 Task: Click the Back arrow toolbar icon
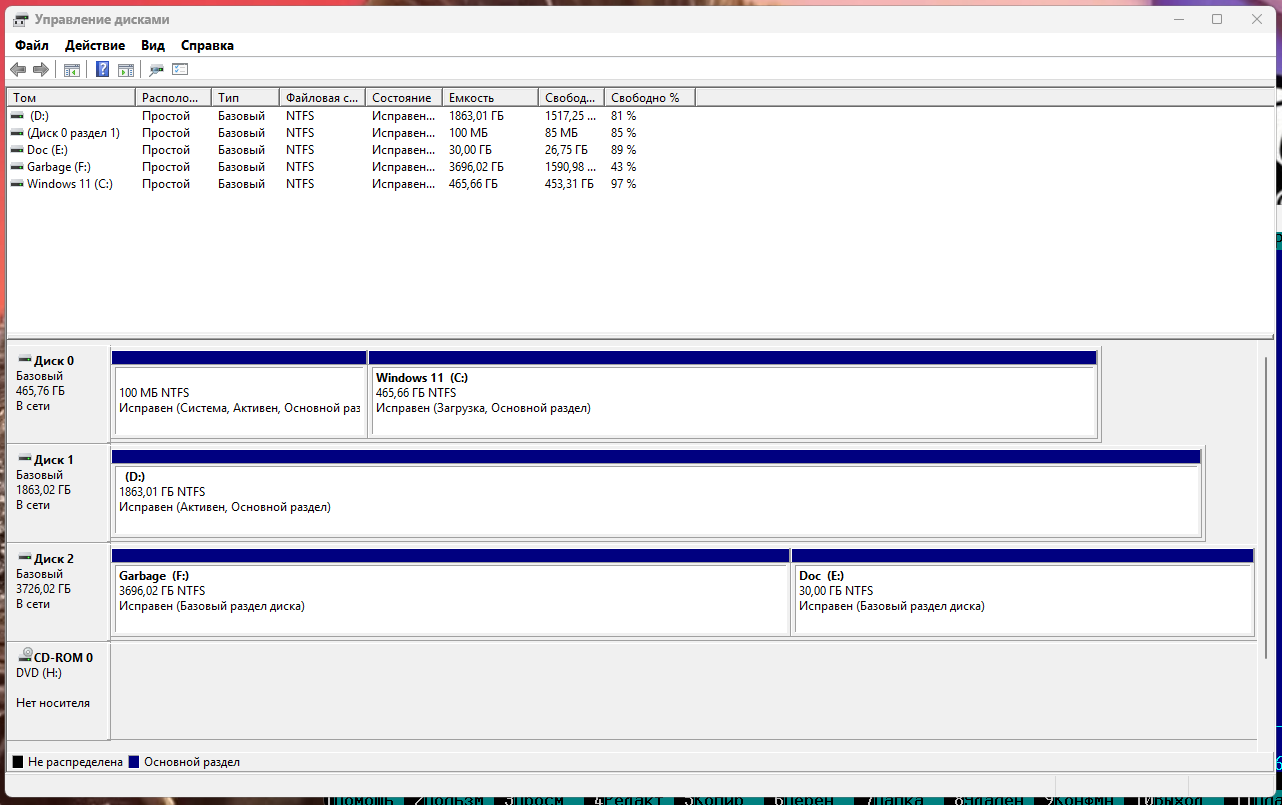18,70
